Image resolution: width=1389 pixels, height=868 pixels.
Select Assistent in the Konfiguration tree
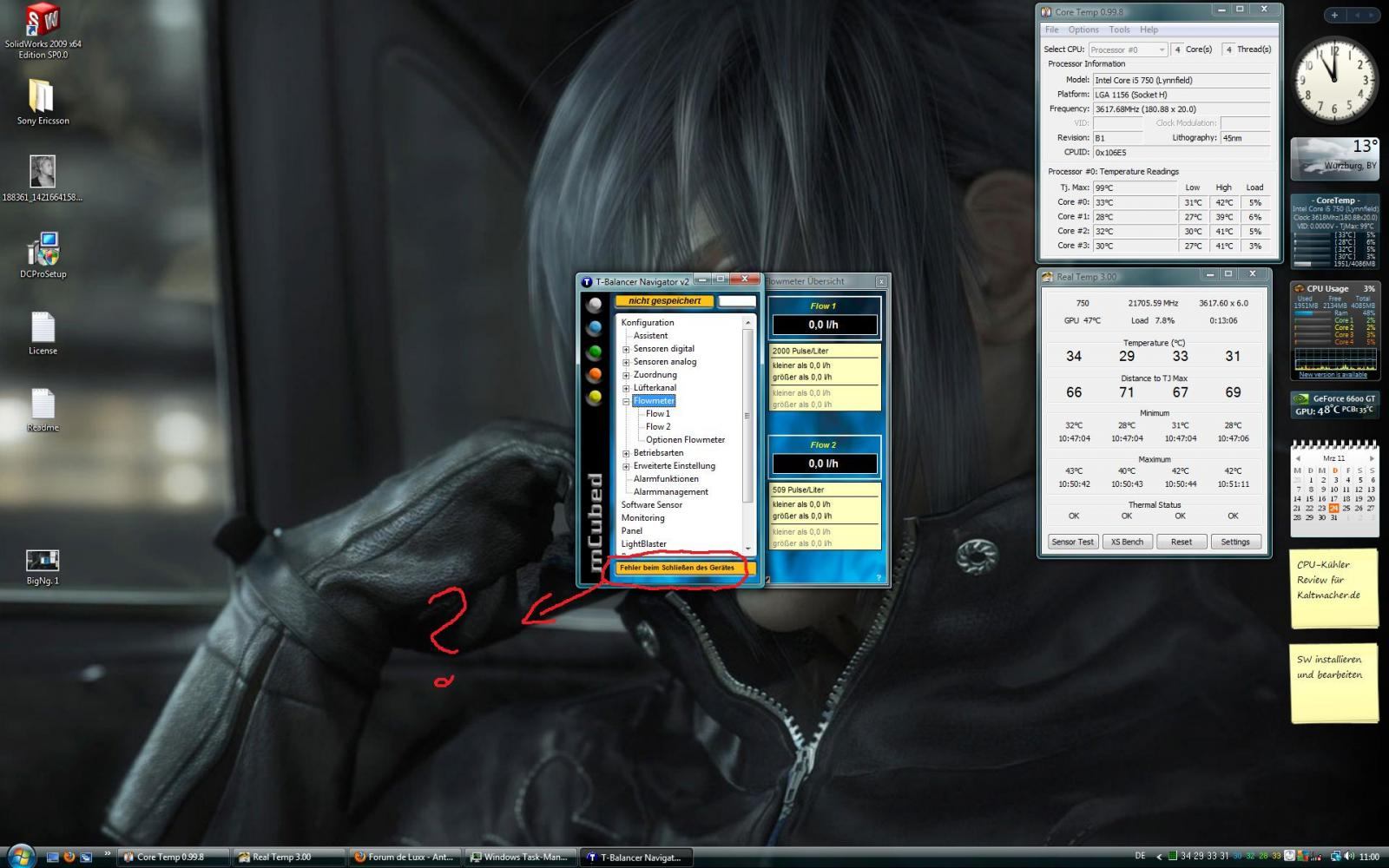point(650,336)
